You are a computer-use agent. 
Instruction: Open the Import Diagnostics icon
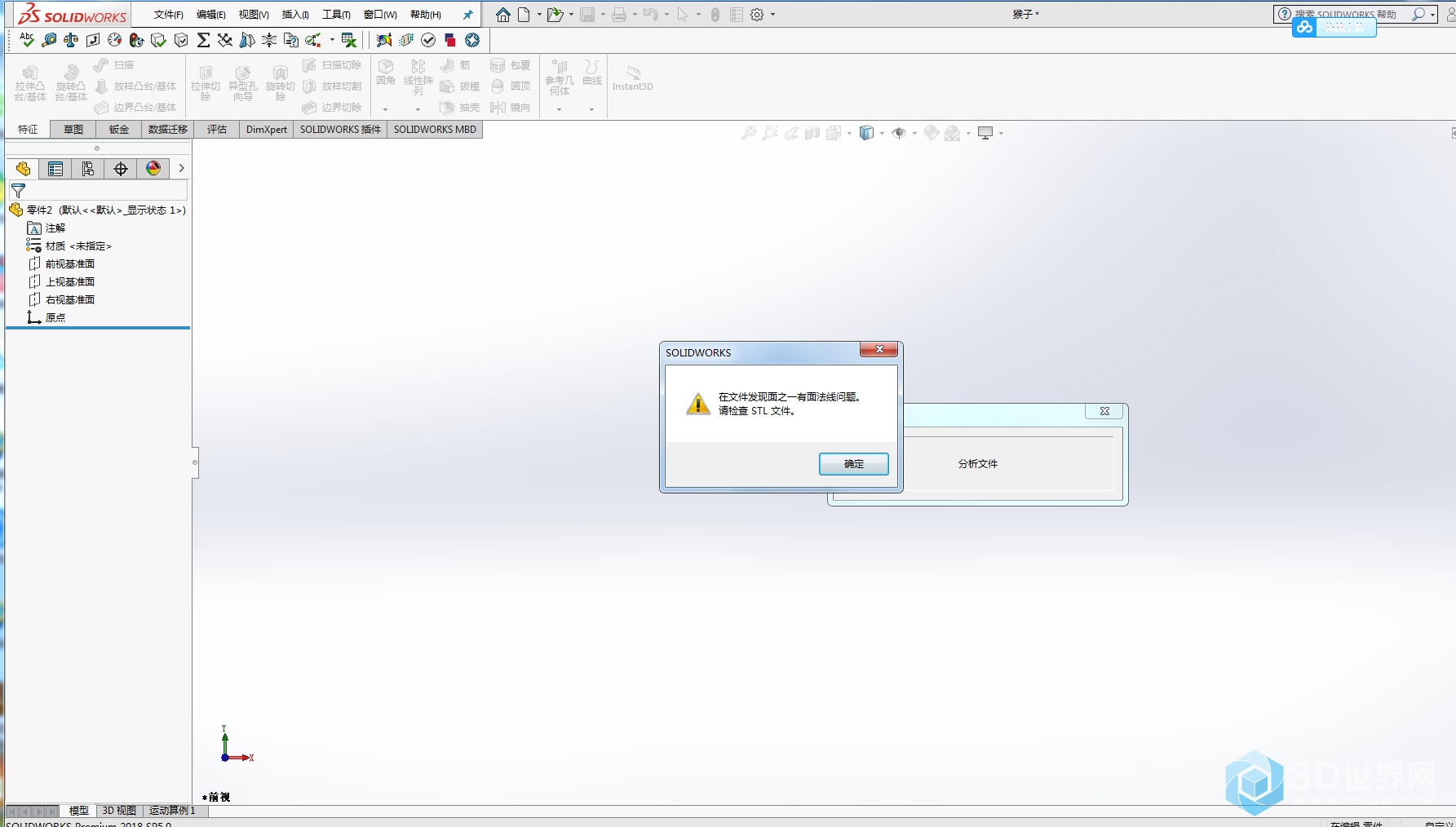291,40
